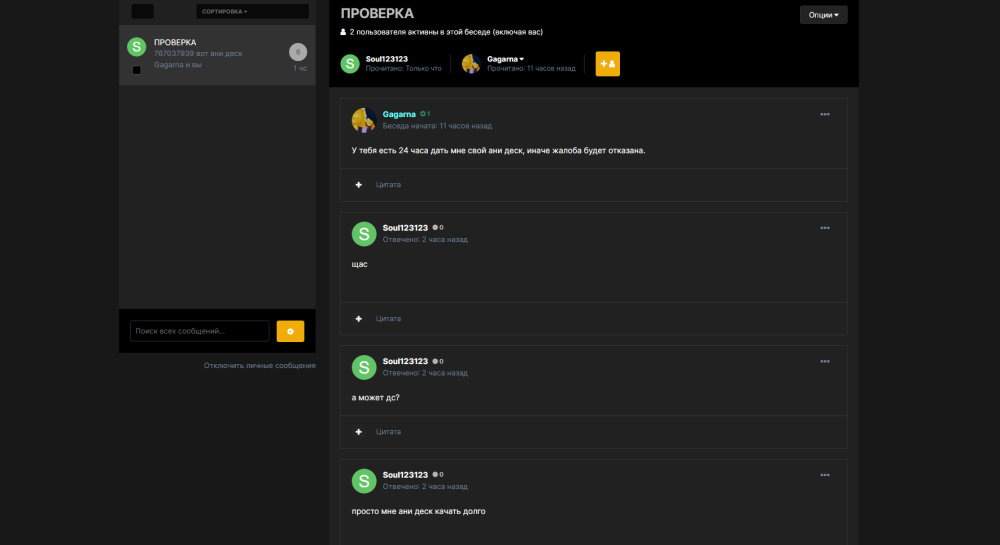Open options menu for the "щас" message
Viewport: 1000px width, 545px height.
tap(825, 228)
